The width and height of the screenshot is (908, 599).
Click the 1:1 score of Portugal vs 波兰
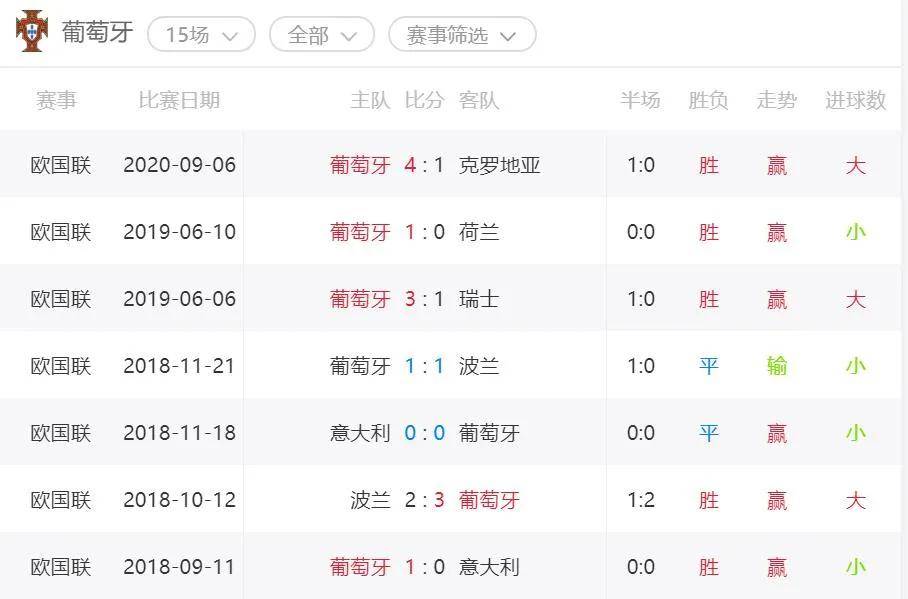[x=424, y=366]
